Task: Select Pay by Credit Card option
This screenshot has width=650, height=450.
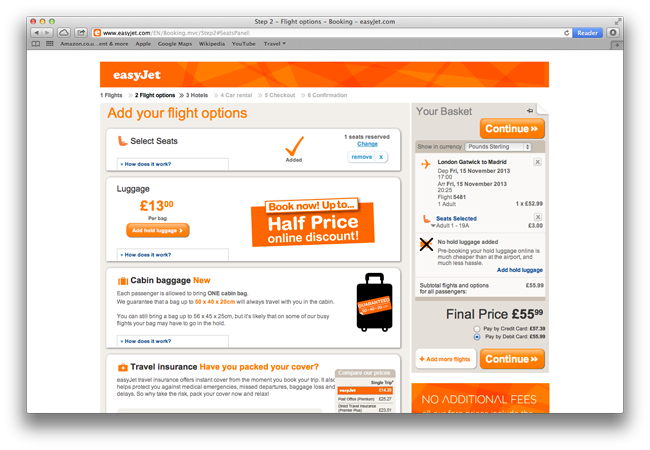Action: click(x=477, y=329)
